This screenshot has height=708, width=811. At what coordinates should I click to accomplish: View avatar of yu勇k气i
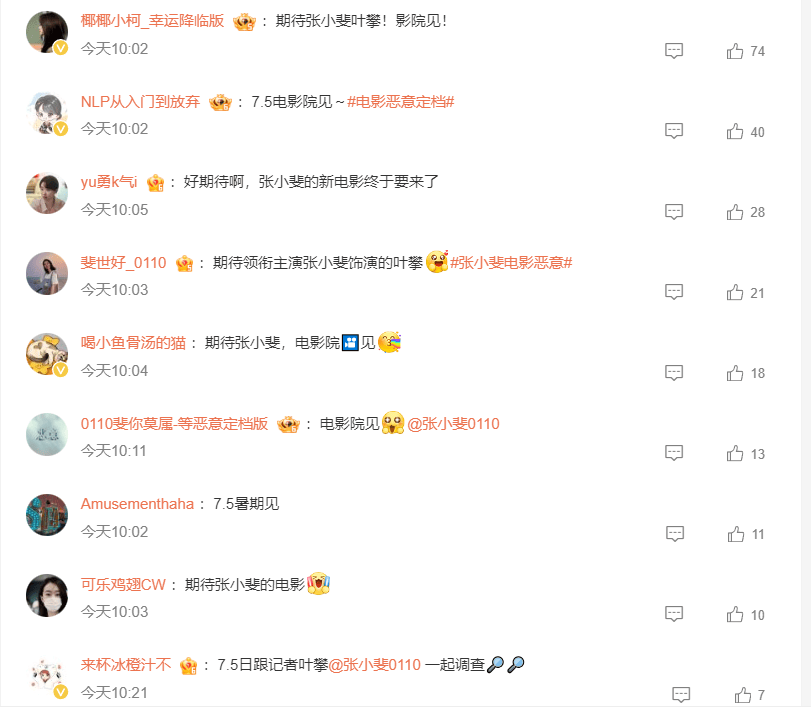(x=47, y=193)
